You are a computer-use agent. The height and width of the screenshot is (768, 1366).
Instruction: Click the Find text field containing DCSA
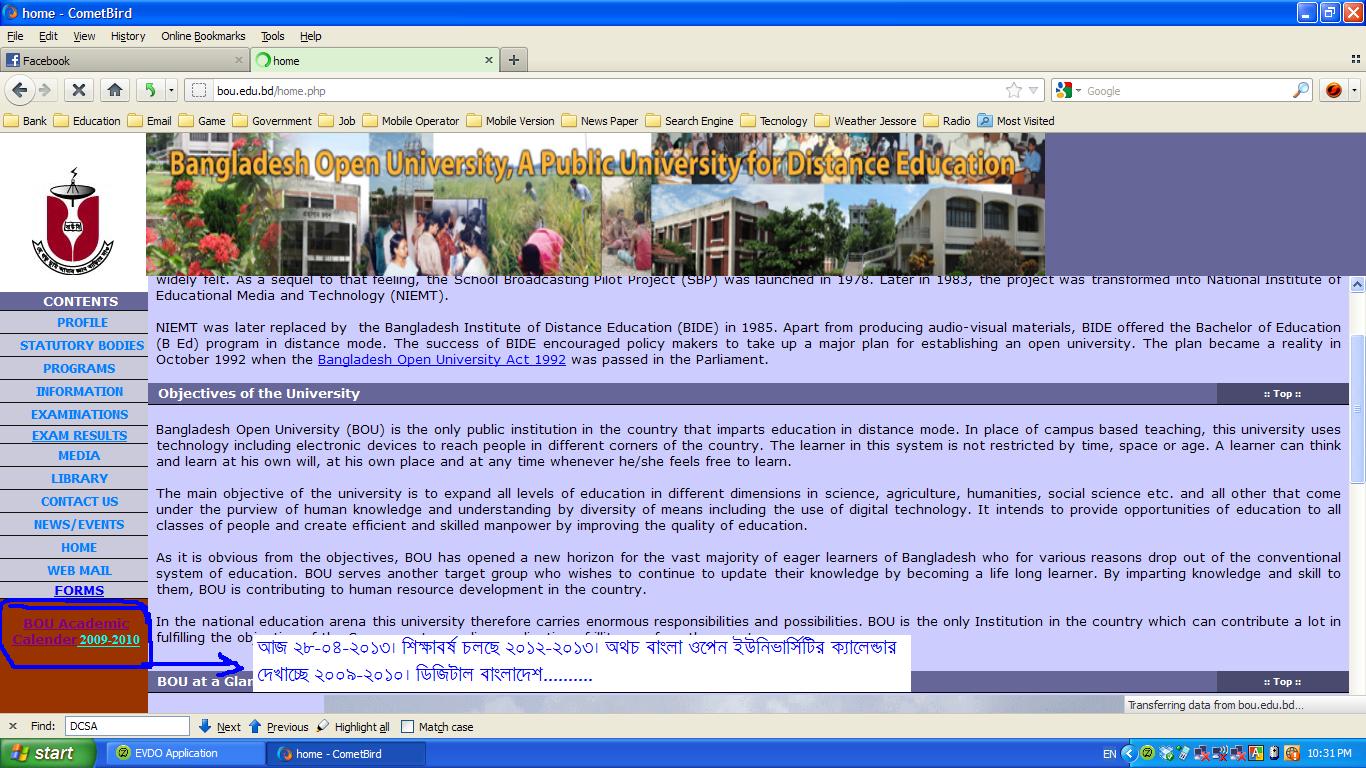click(x=127, y=727)
